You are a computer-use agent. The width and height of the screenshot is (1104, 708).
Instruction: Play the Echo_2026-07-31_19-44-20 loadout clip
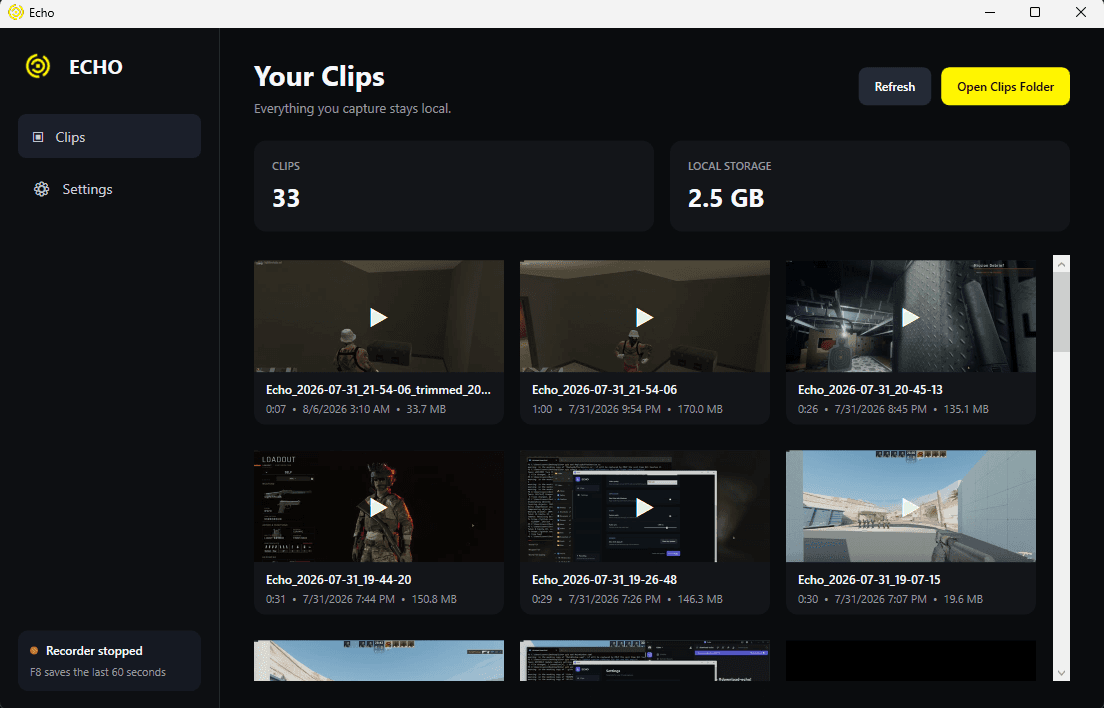point(379,507)
